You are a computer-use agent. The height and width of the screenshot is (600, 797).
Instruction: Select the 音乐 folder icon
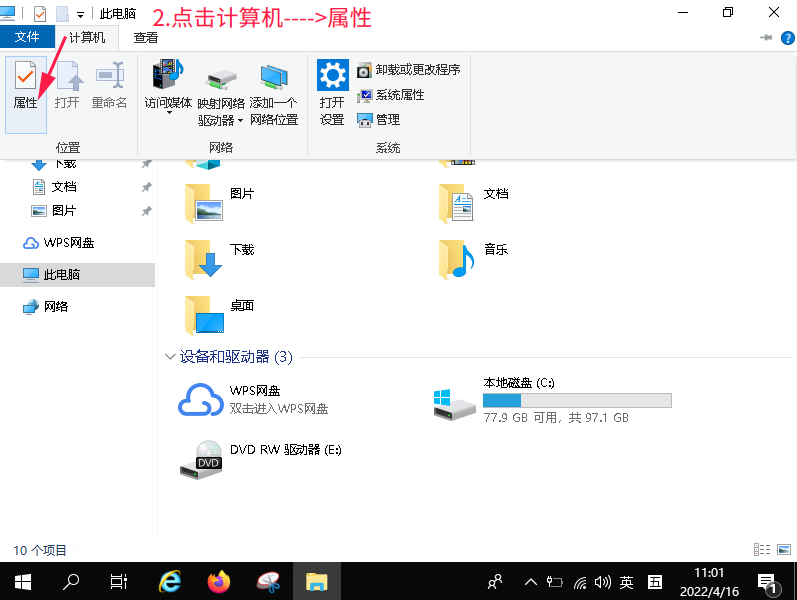point(456,259)
